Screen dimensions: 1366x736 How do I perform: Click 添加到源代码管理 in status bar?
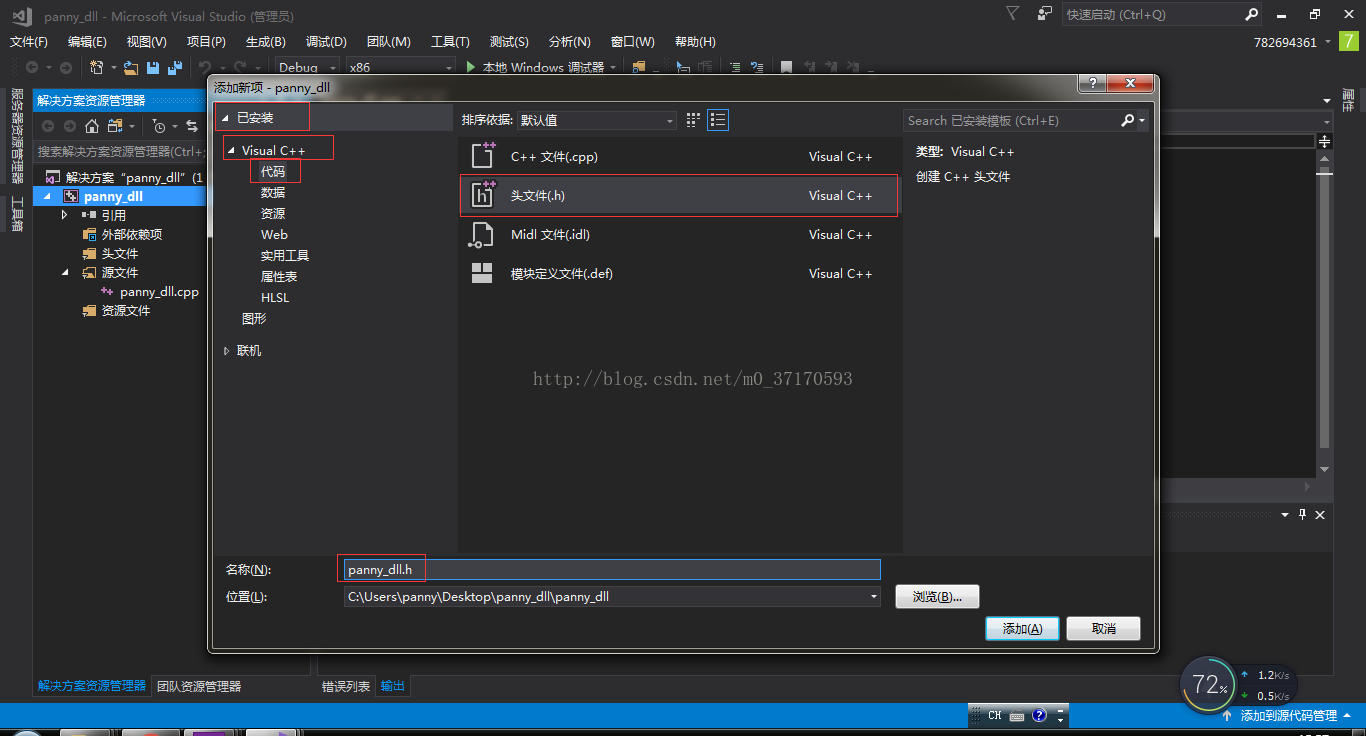click(1288, 715)
